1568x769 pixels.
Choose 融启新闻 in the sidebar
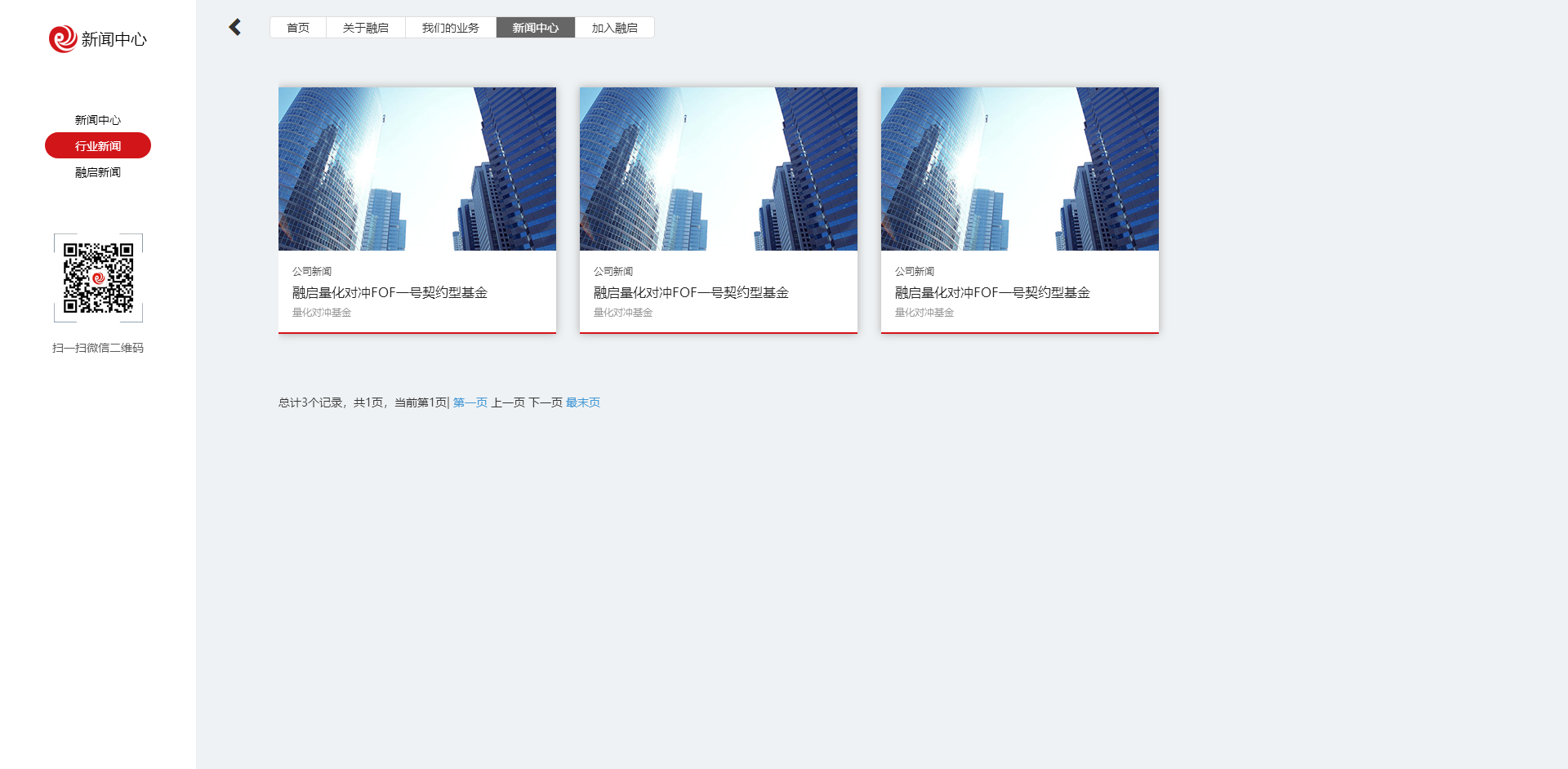point(98,172)
